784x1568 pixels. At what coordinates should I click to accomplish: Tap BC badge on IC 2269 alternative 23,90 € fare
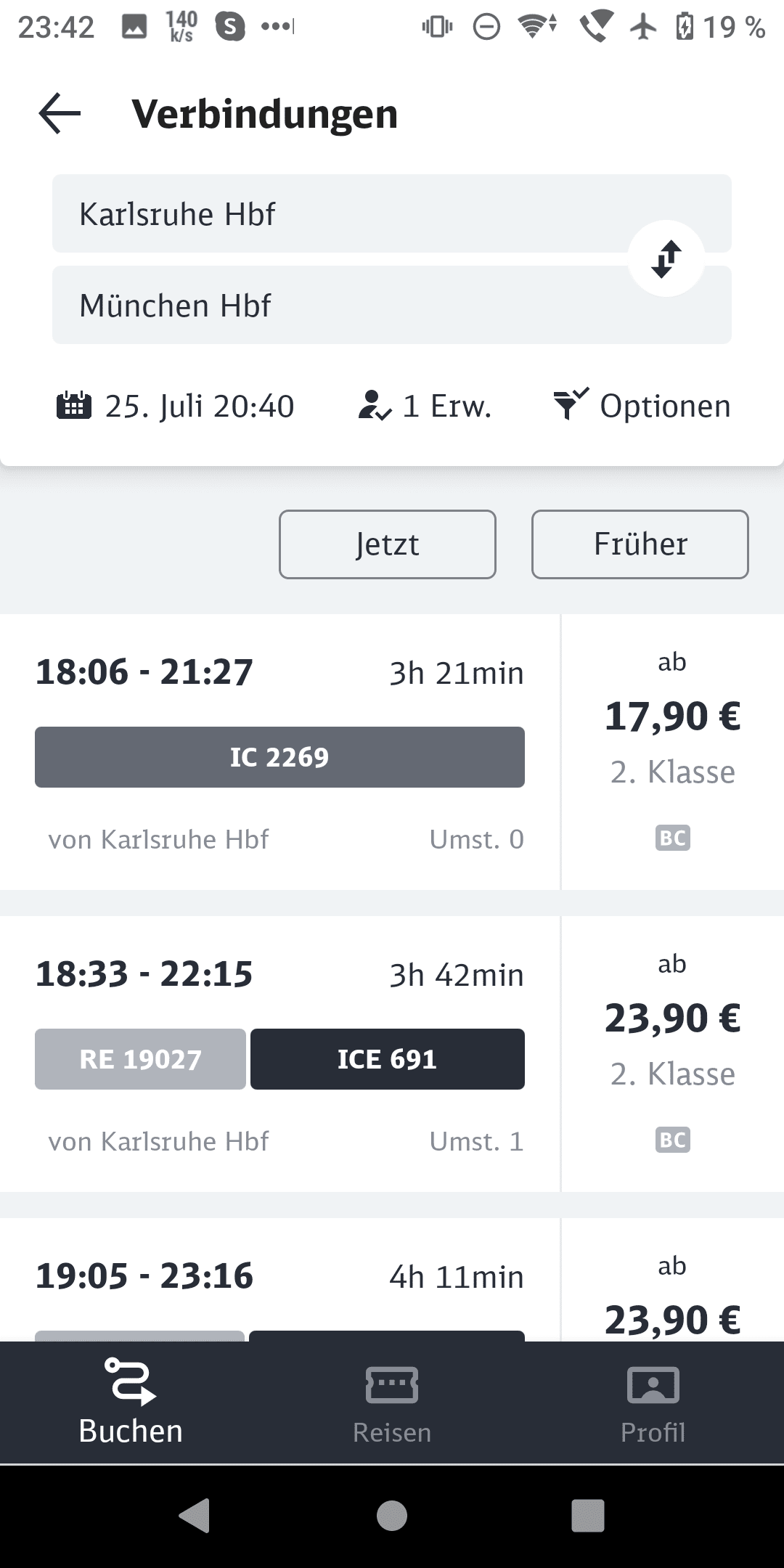pos(672,1140)
